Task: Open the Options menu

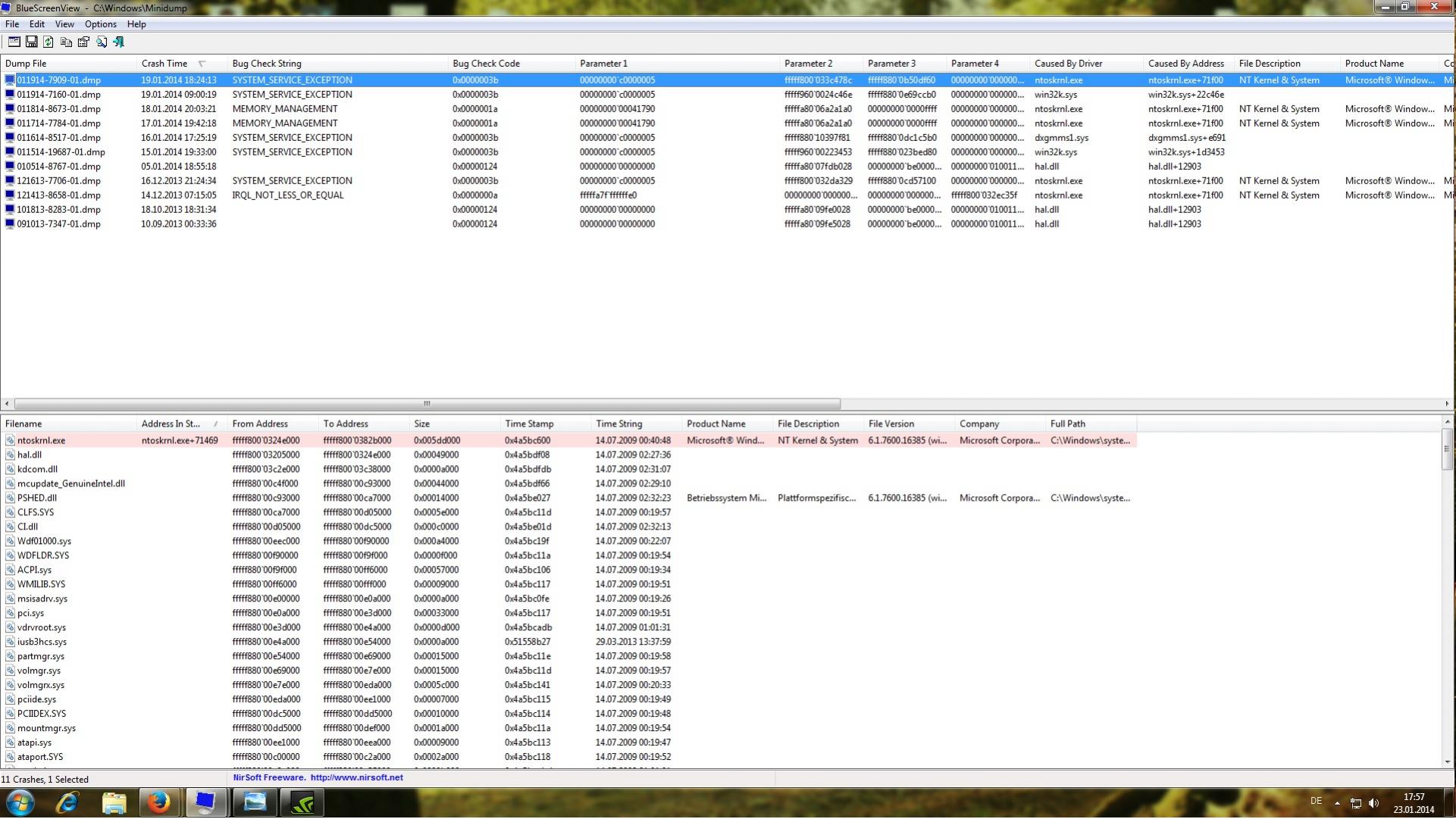Action: [100, 24]
